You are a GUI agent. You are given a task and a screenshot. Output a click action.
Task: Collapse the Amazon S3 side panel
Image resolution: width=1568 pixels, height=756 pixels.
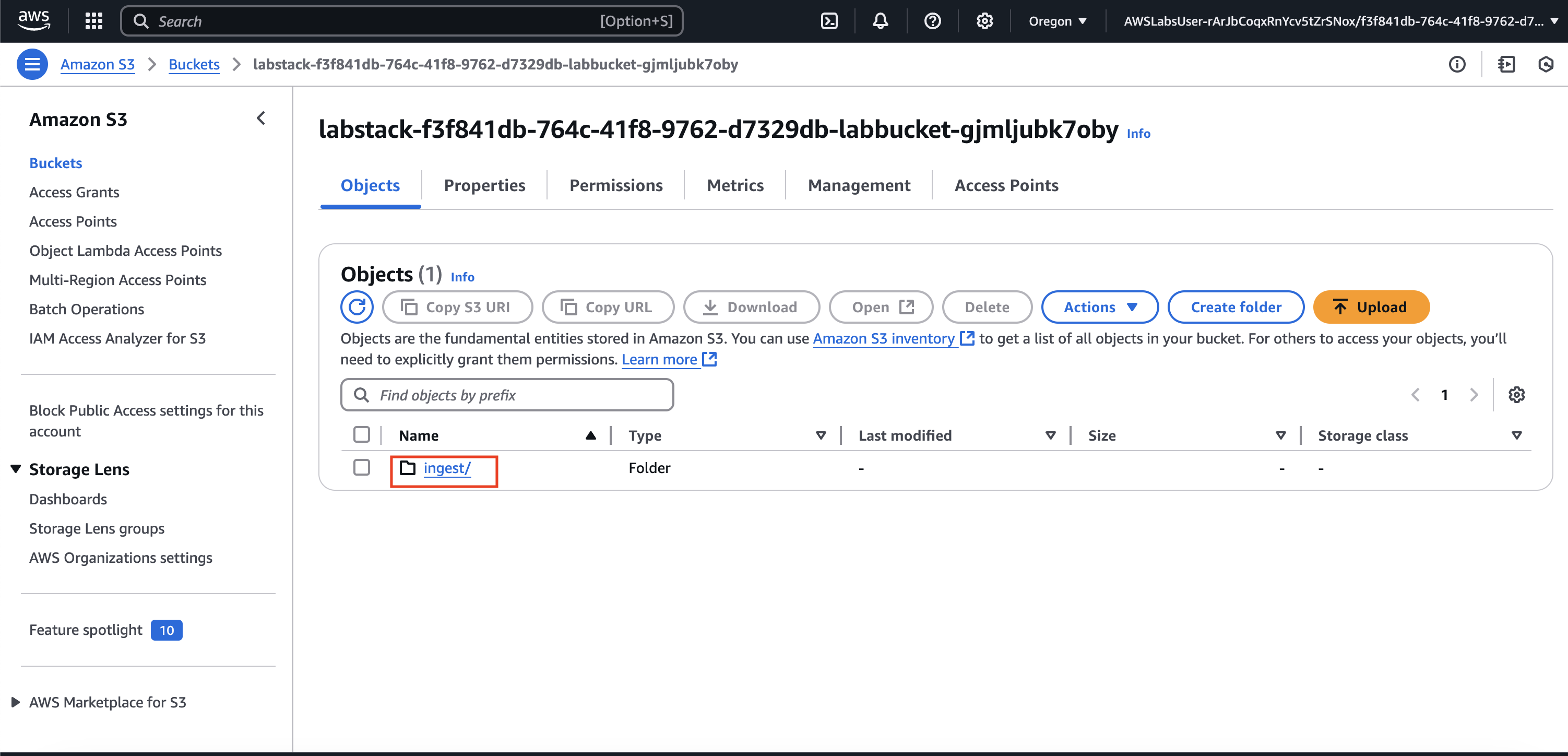(261, 118)
